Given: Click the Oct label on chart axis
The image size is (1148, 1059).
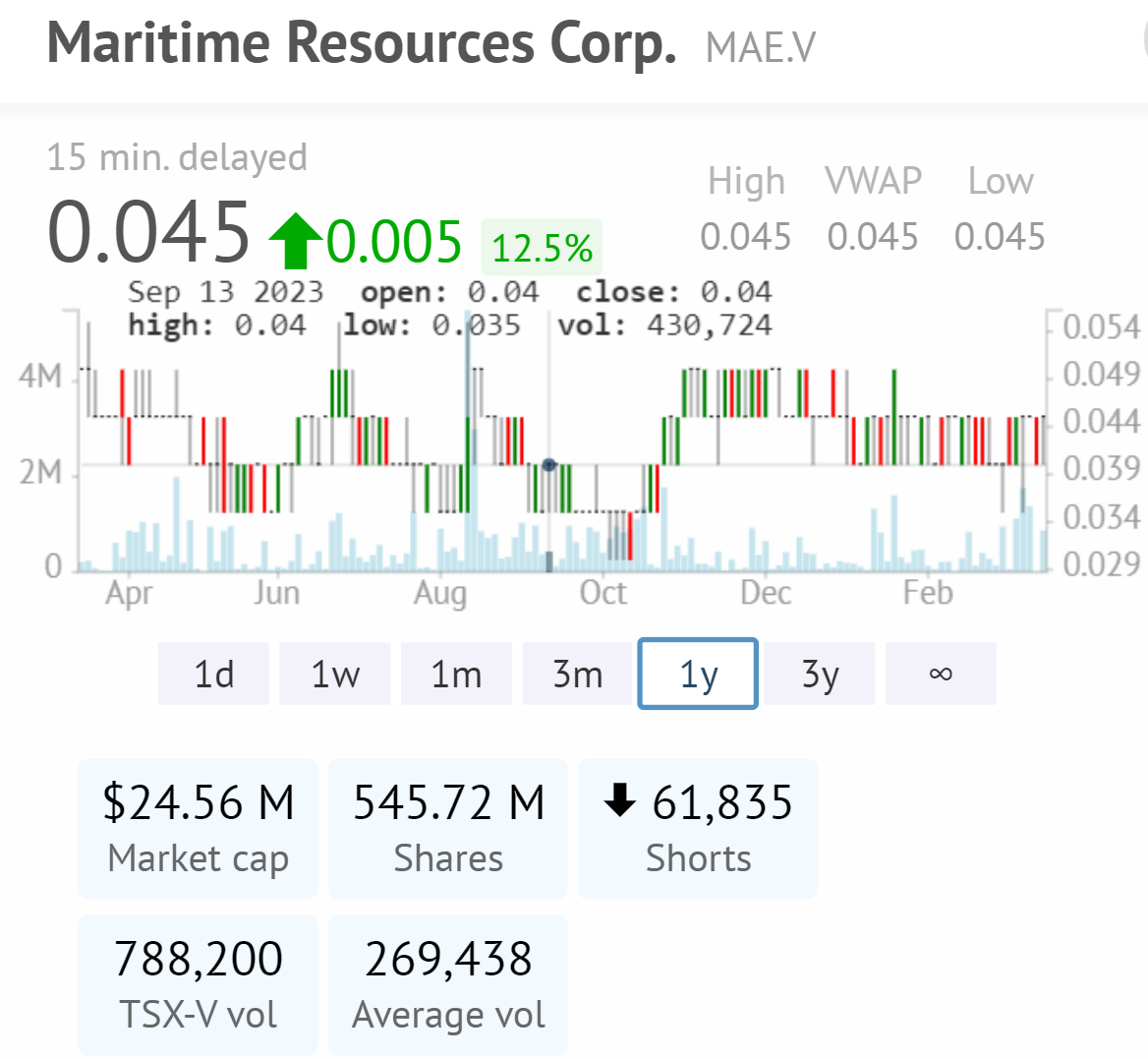Looking at the screenshot, I should pos(603,593).
